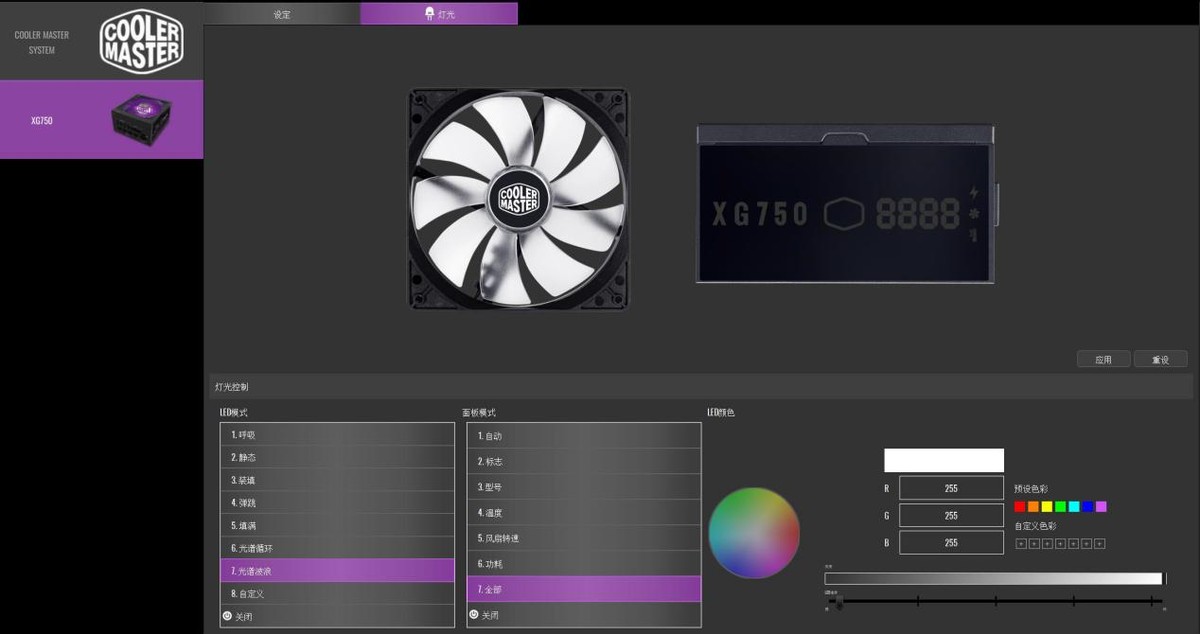Add custom color in fifth 自定义色彩 slot
This screenshot has width=1200, height=634.
point(1073,544)
